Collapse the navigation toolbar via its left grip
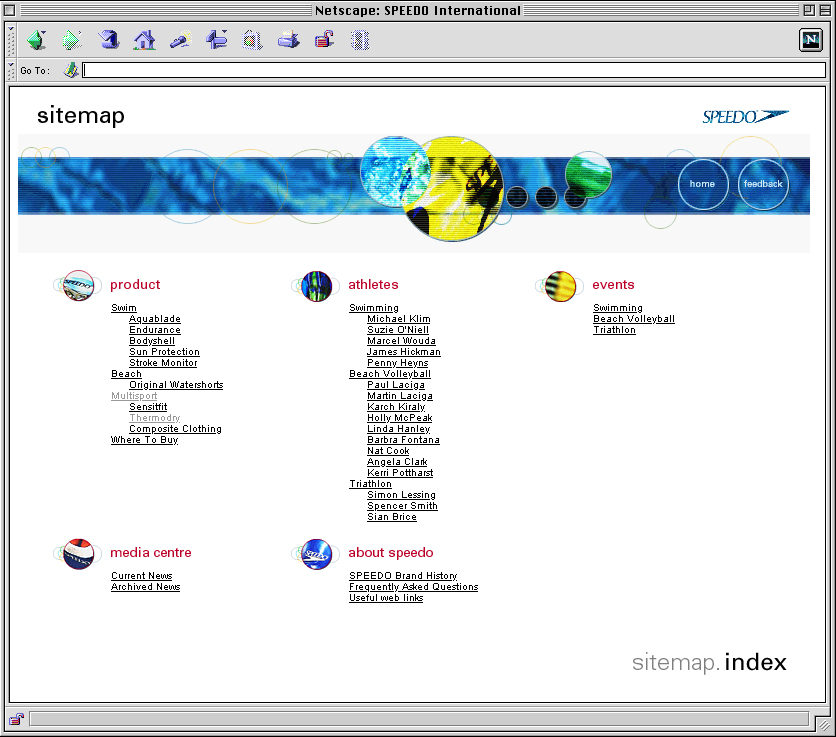The width and height of the screenshot is (836, 737). tap(12, 40)
